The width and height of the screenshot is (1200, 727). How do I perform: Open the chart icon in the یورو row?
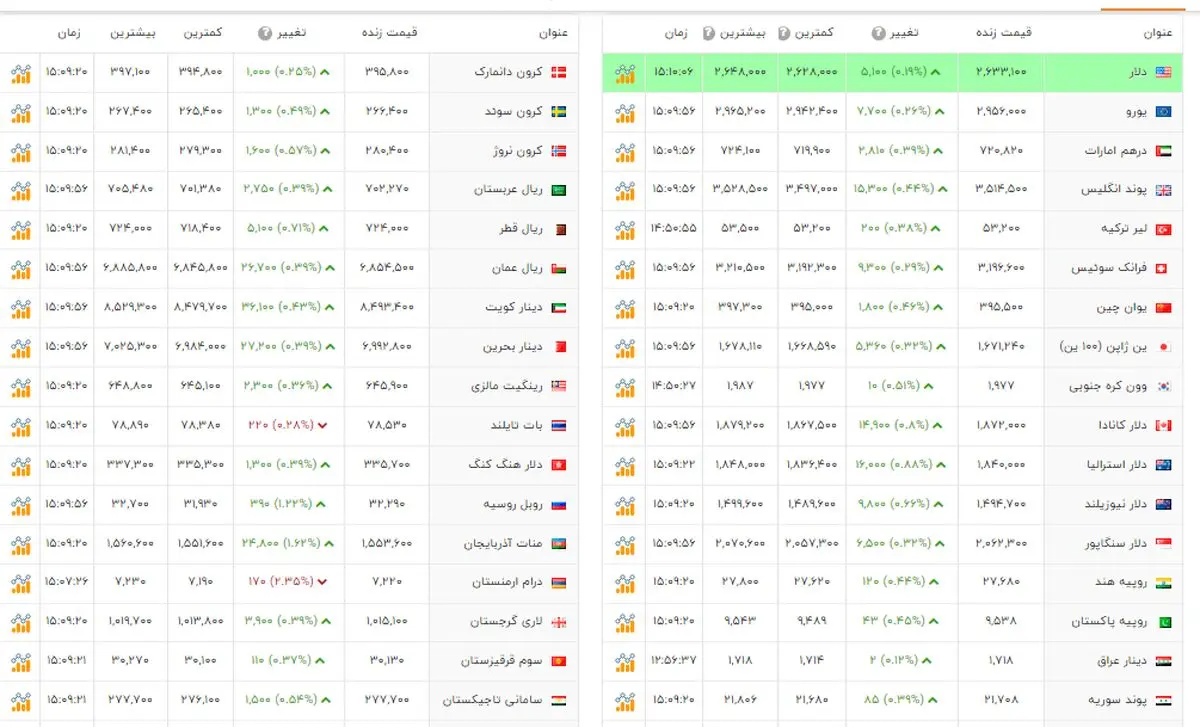pos(625,112)
